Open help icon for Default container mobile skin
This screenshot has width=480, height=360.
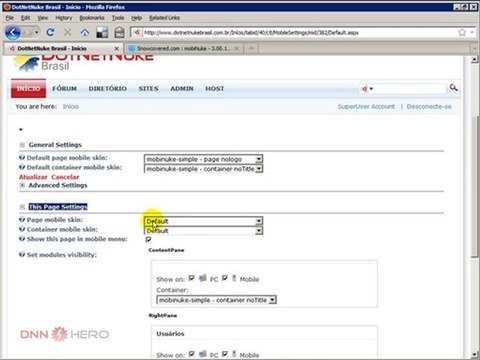tap(22, 167)
